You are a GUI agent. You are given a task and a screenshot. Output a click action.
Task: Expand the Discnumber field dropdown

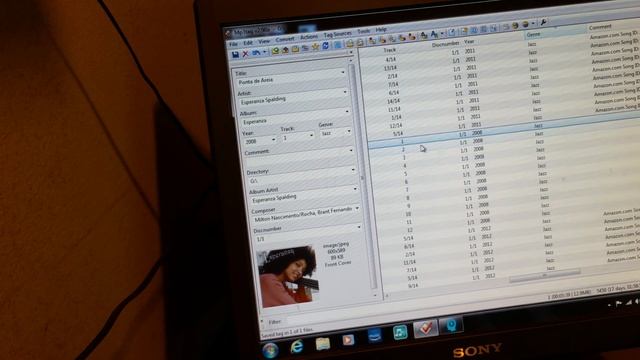(x=359, y=227)
